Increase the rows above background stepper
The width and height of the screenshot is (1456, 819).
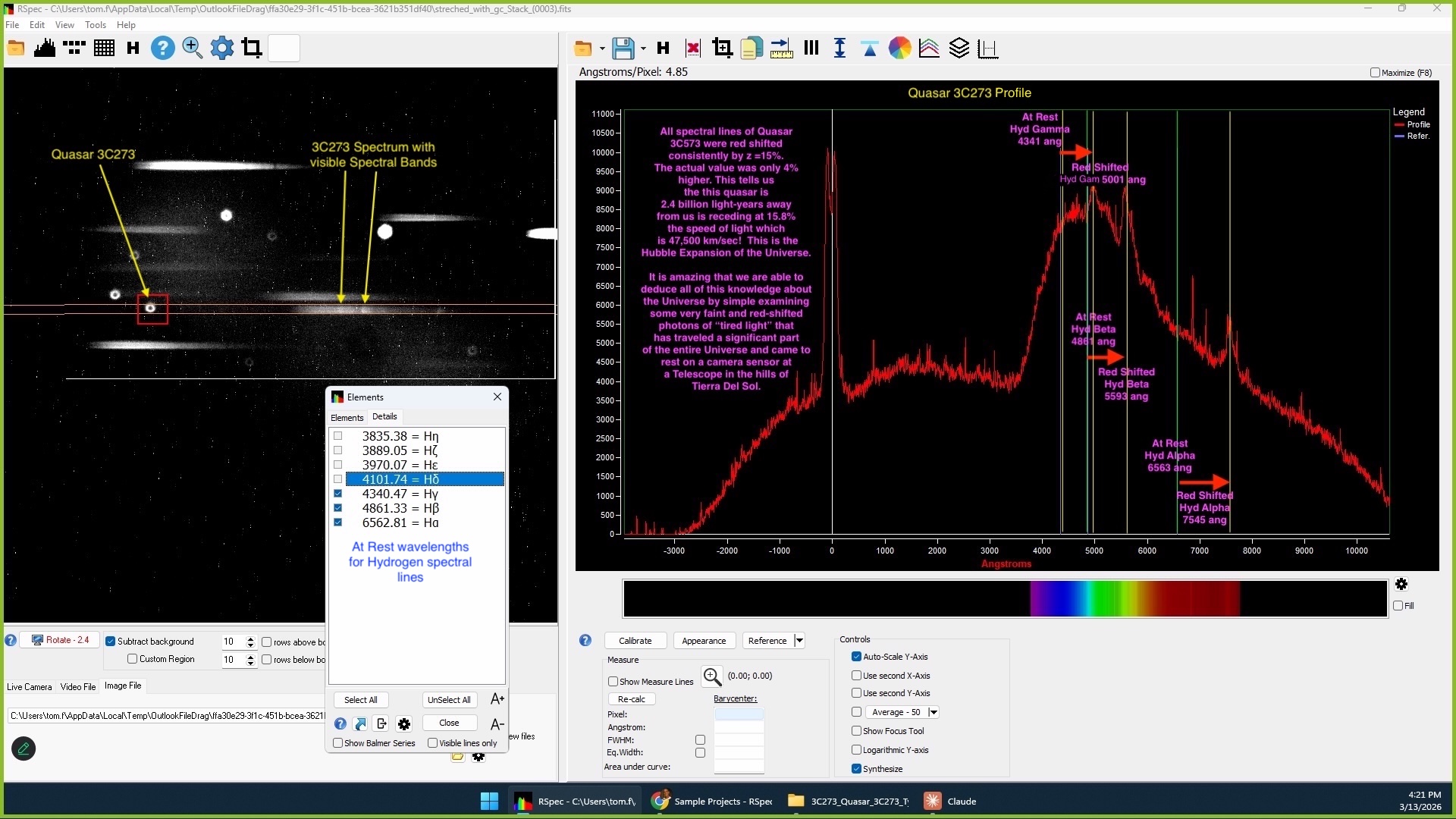coord(250,639)
